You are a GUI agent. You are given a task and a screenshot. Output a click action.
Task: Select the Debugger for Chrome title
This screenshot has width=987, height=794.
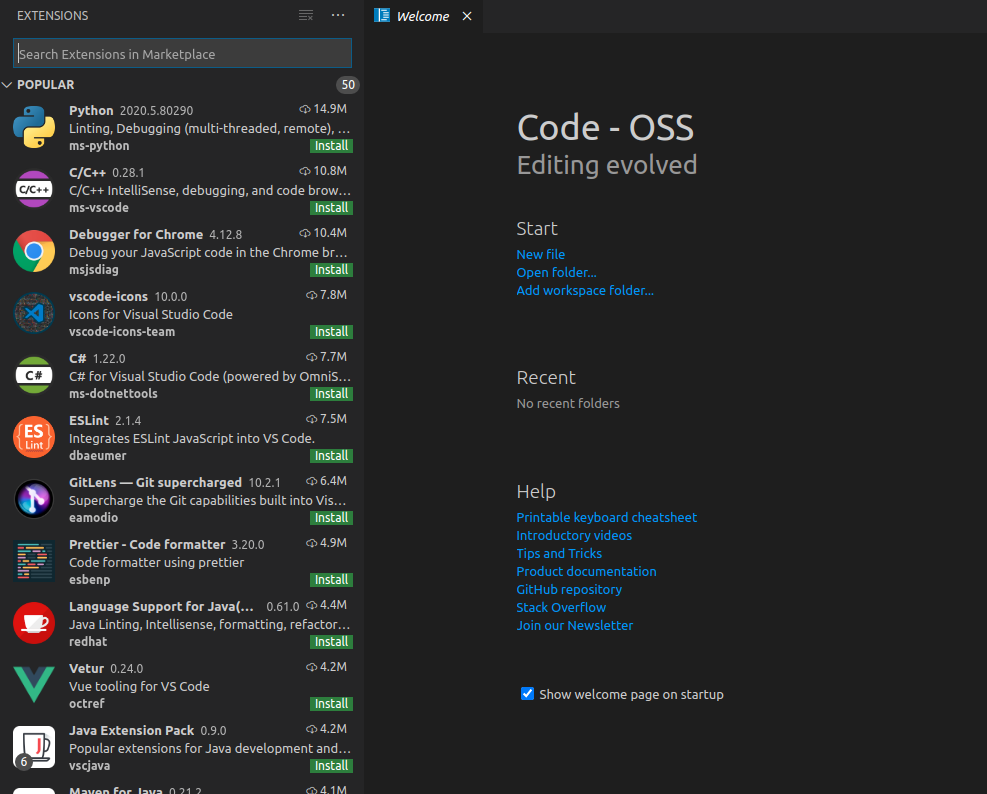click(136, 234)
